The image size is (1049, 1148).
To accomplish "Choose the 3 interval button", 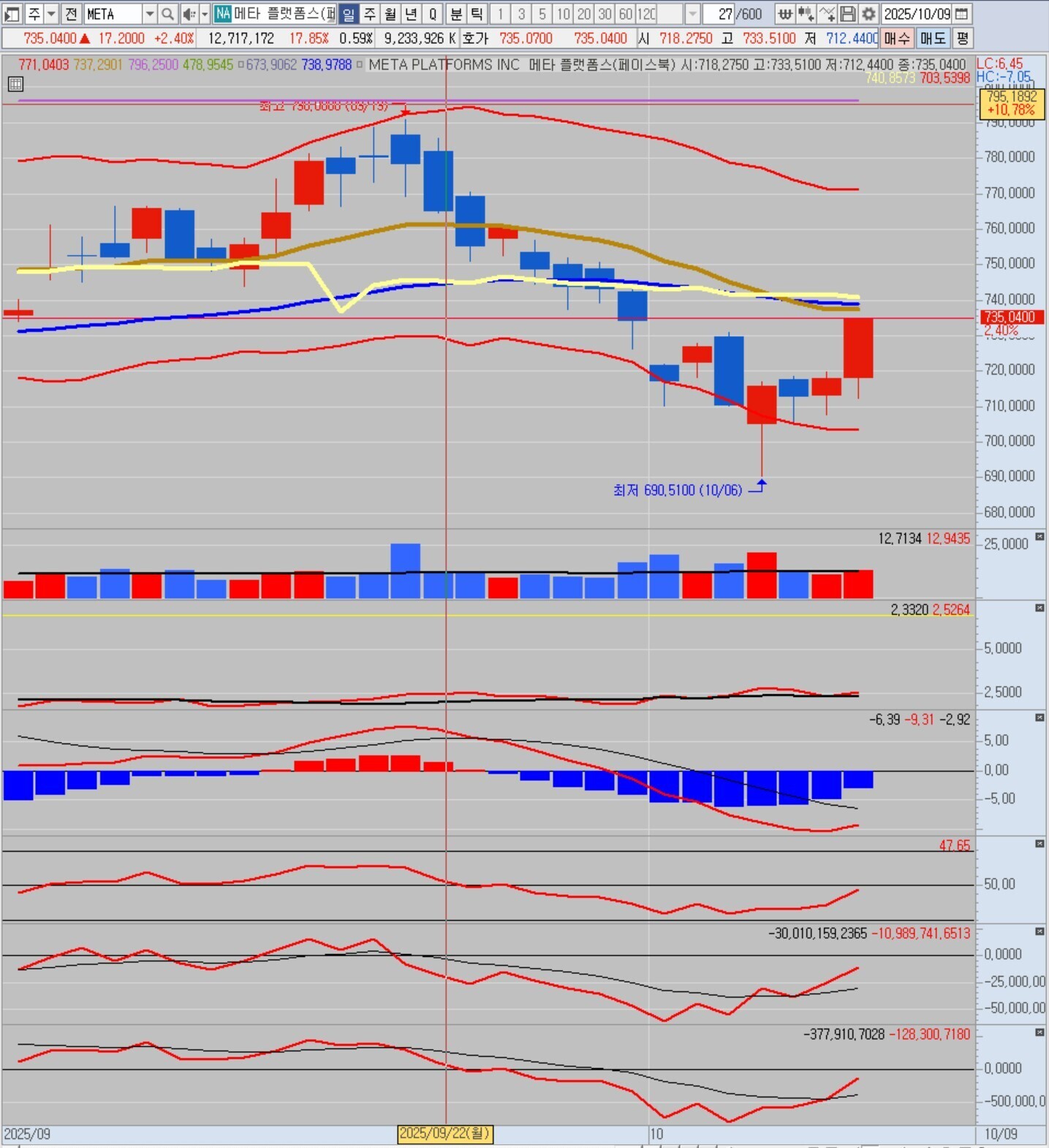I will pos(521,14).
